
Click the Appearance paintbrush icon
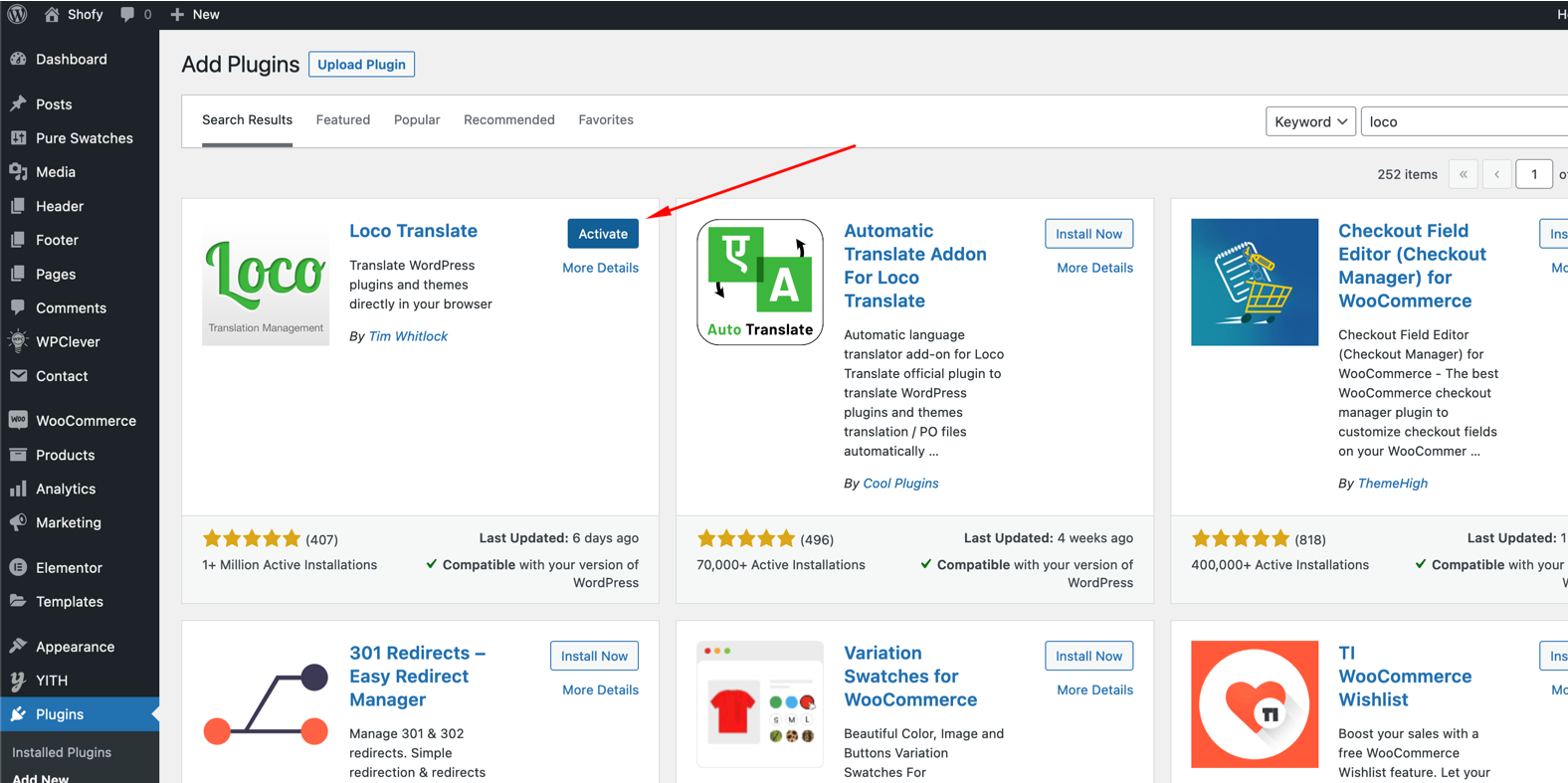point(18,646)
